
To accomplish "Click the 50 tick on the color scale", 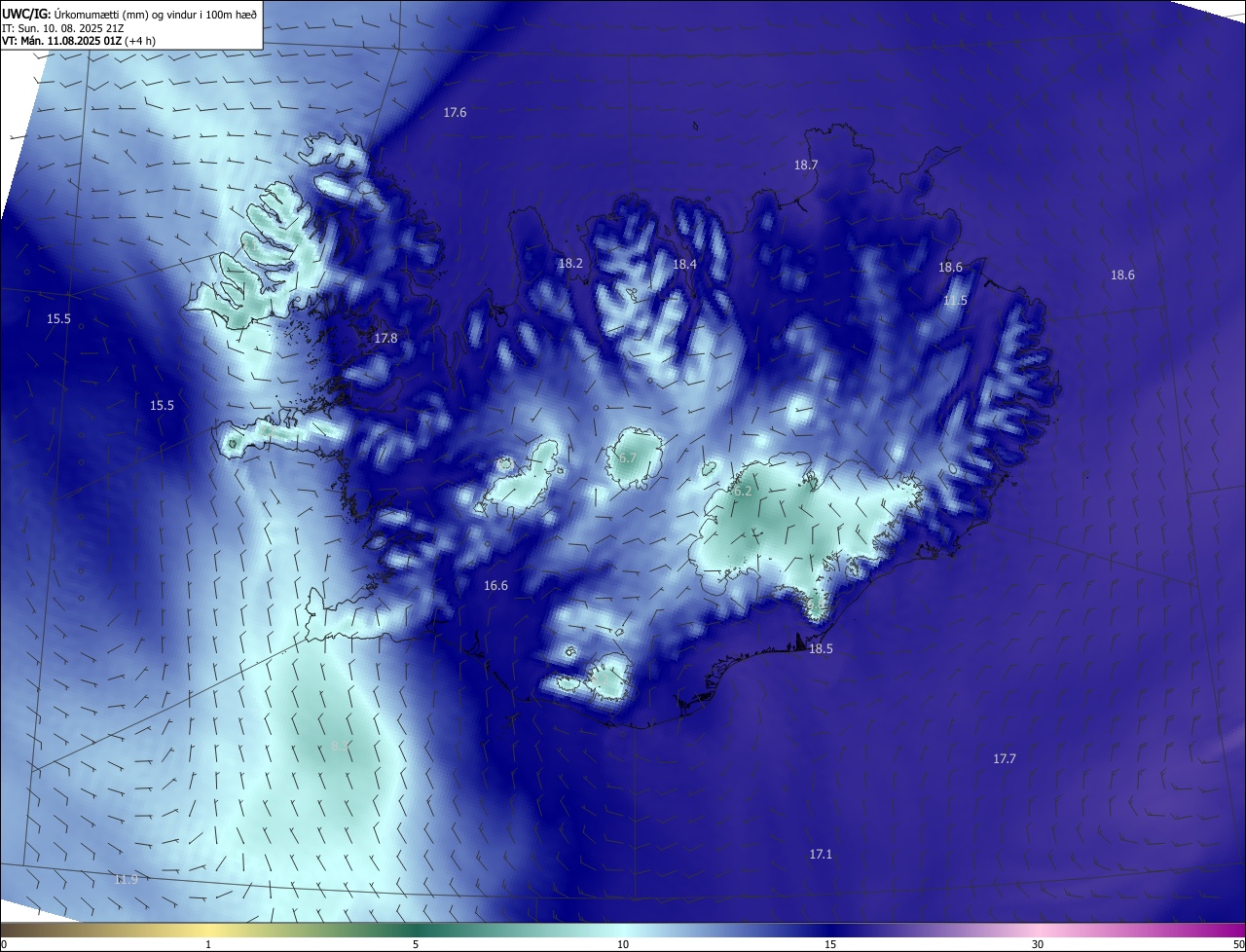I will click(x=1239, y=944).
